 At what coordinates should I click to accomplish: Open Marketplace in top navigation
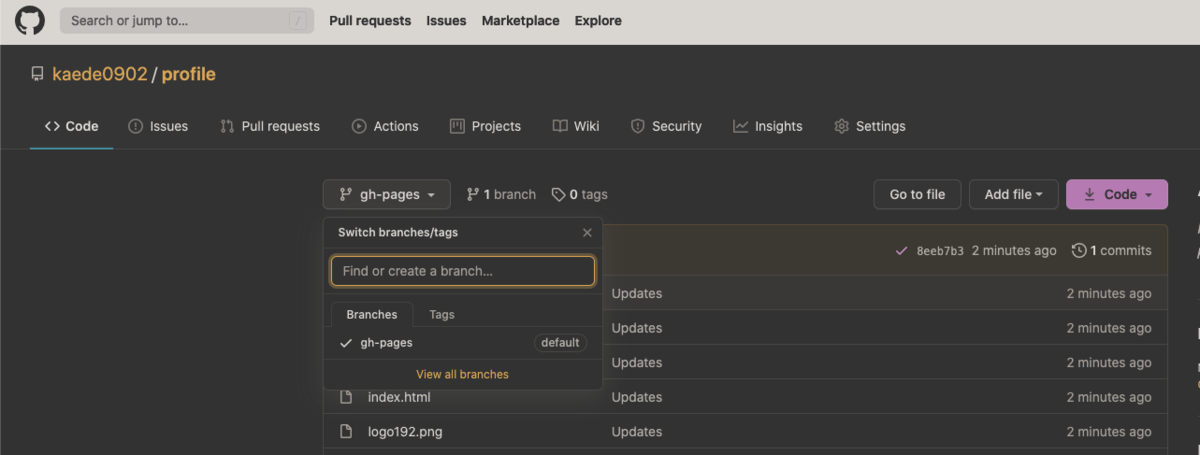tap(521, 20)
